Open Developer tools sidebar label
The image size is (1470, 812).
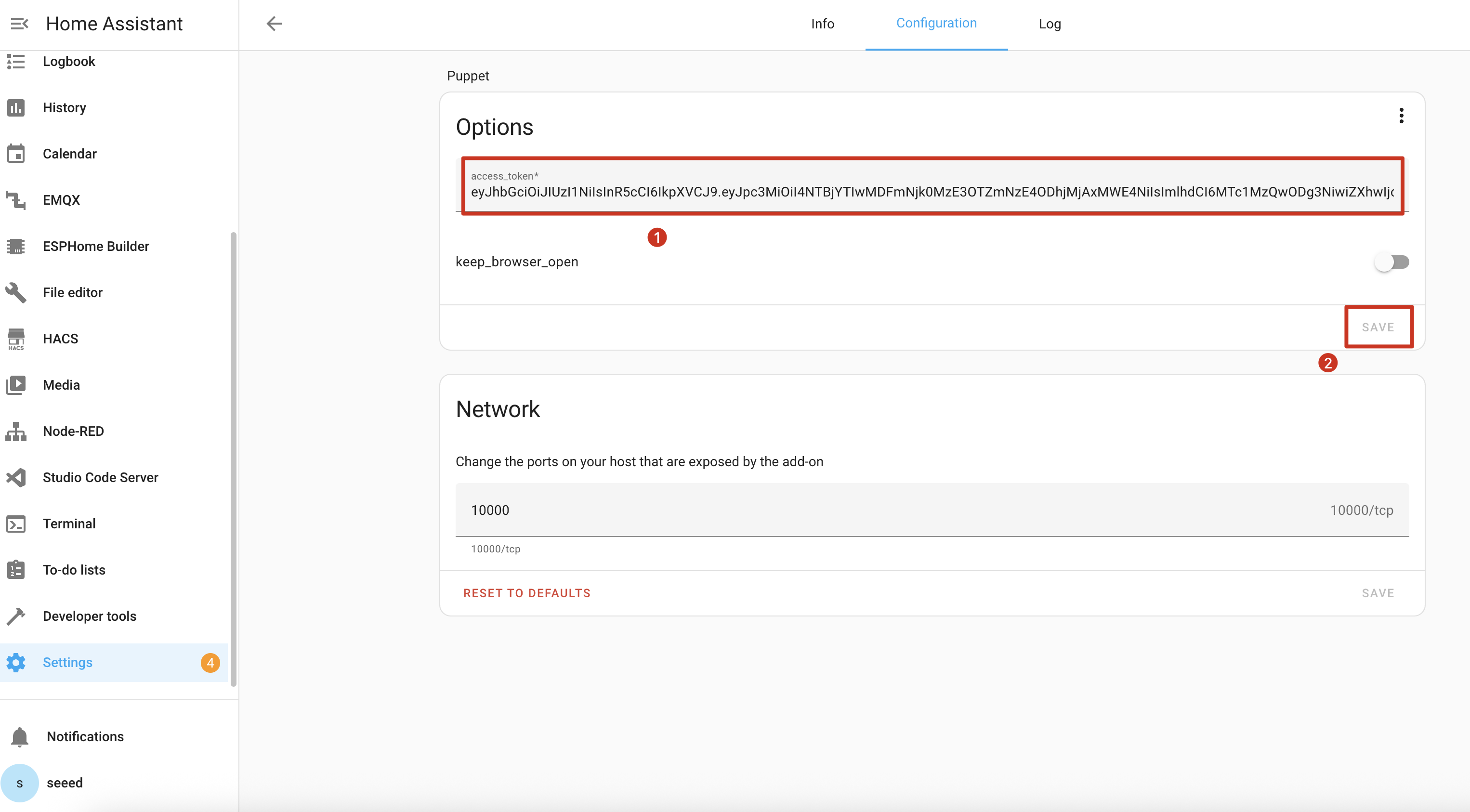point(90,616)
